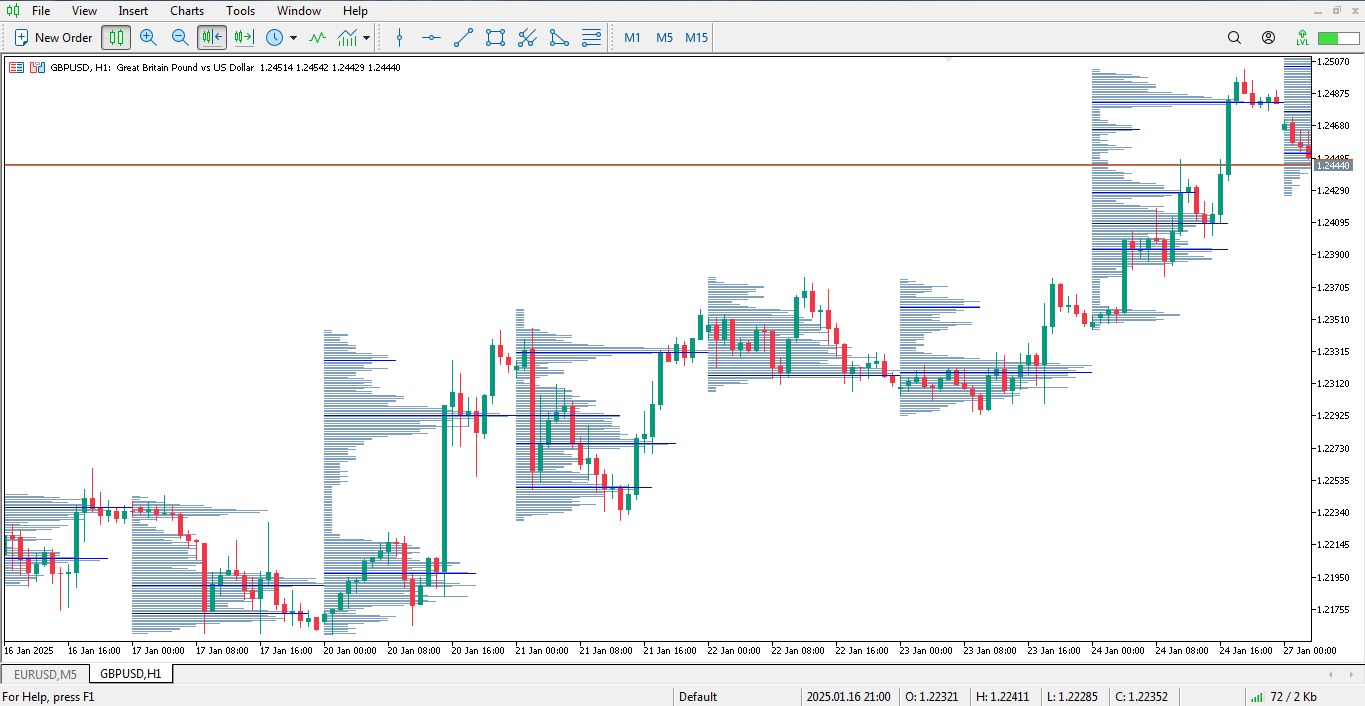This screenshot has width=1365, height=706.
Task: Open the search magnifier in toolbar
Action: coord(1234,38)
